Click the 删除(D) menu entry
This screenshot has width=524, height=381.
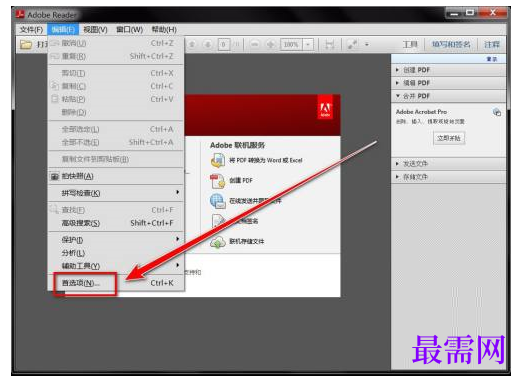(116, 112)
